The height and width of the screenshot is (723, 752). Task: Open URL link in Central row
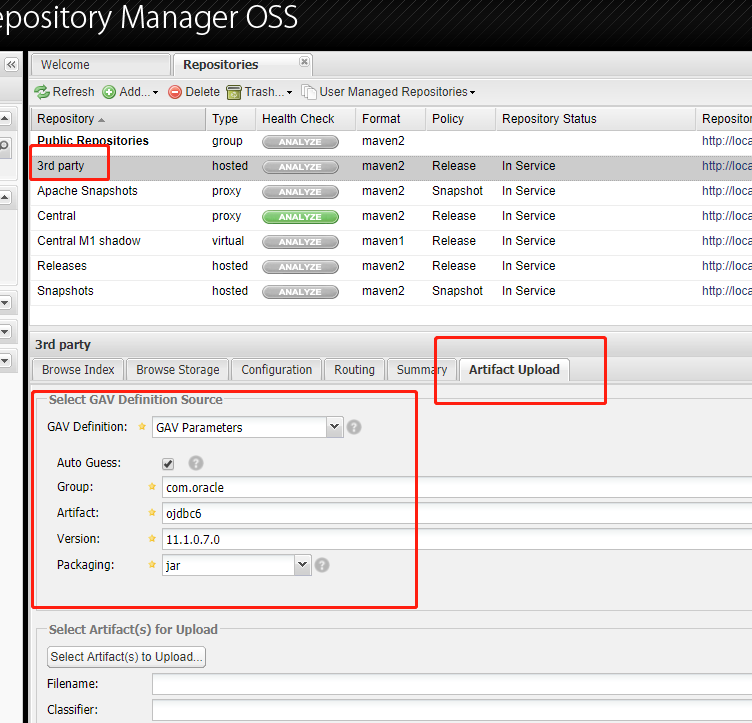[x=727, y=216]
